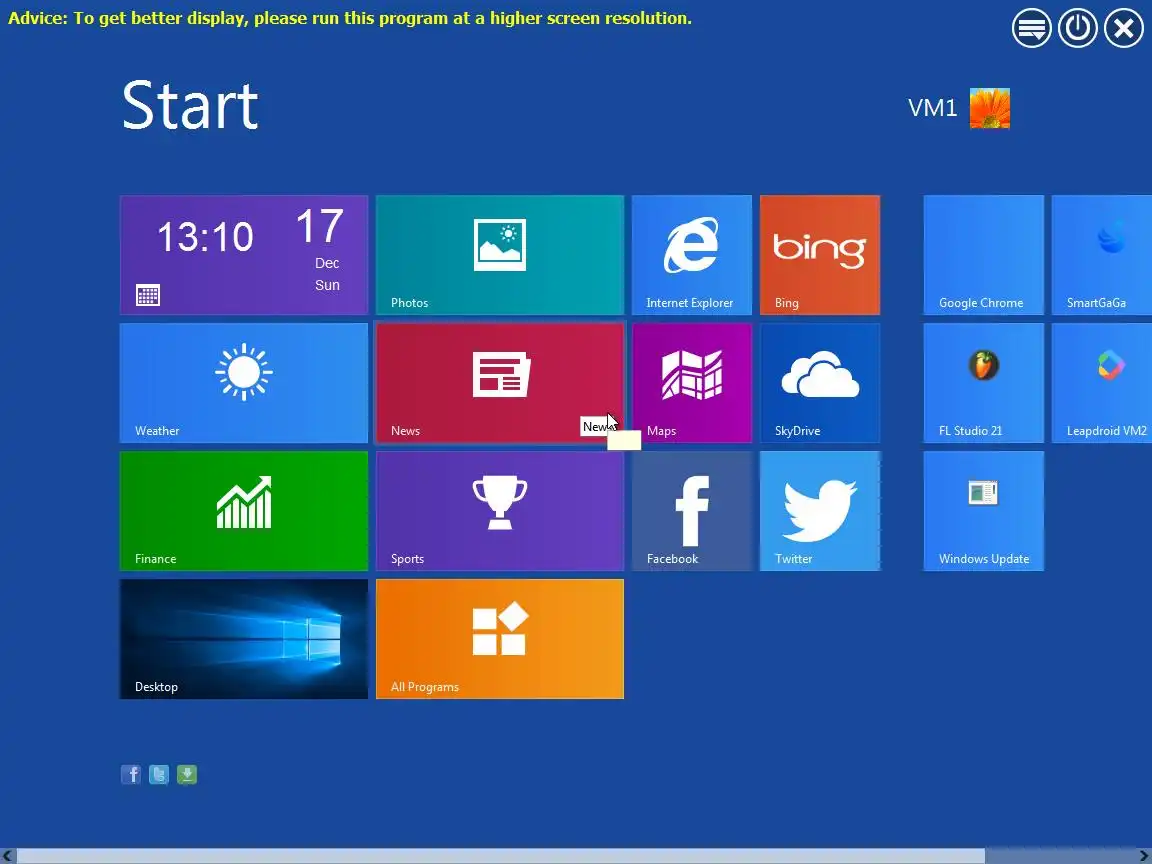Viewport: 1152px width, 864px height.
Task: Click the small Twitter share icon at bottom
Action: coord(159,774)
